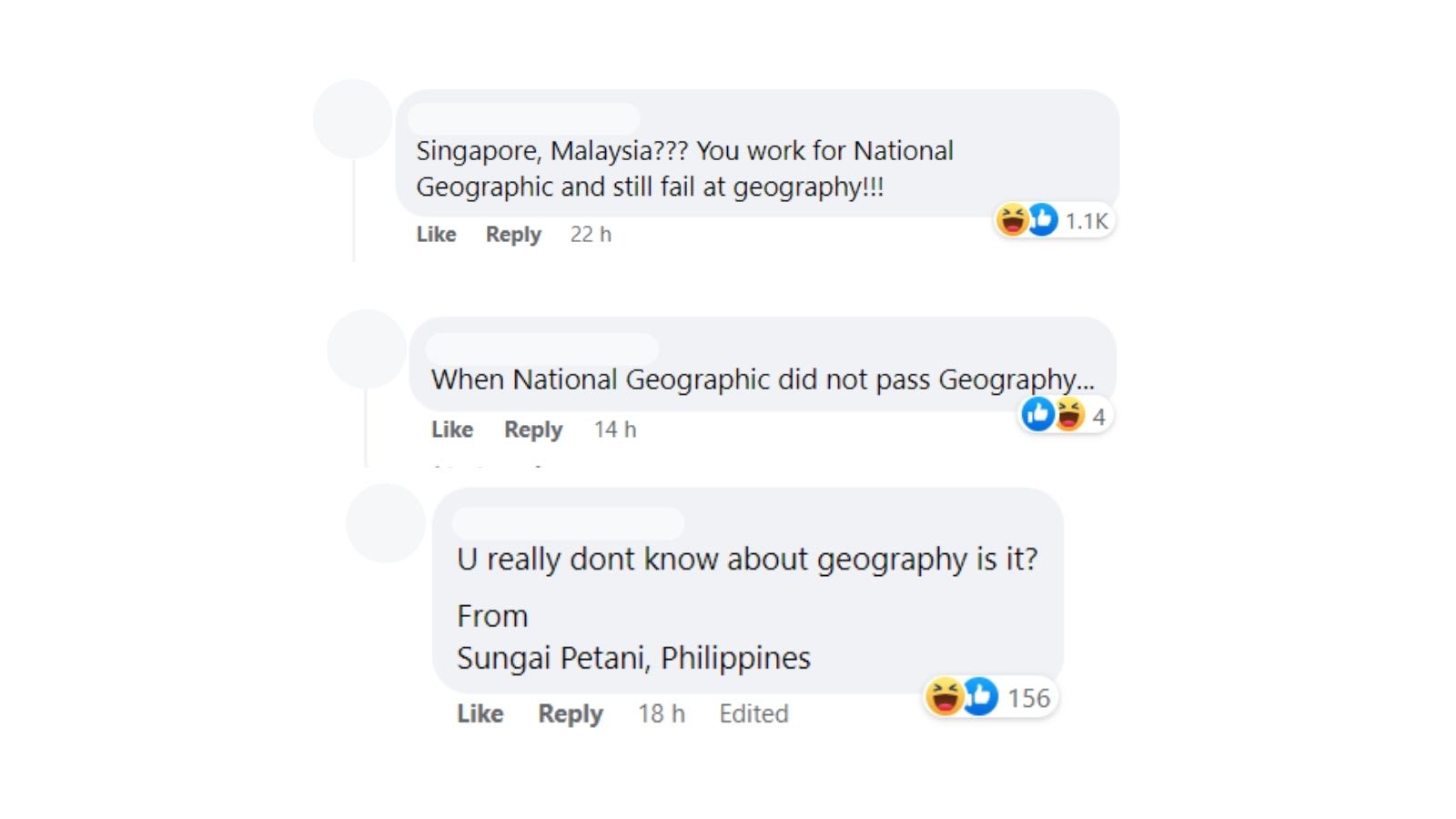
Task: Click the laughing emoji on the 156-reaction comment
Action: pyautogui.click(x=945, y=697)
